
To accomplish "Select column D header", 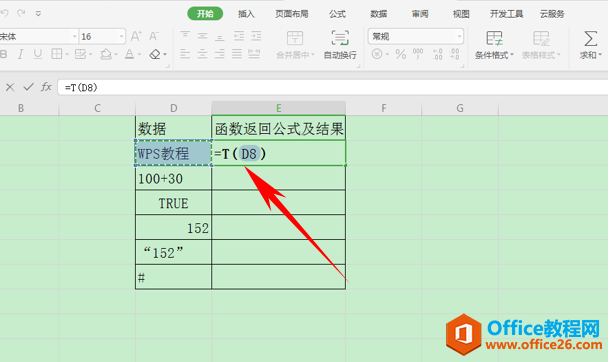I will [x=174, y=108].
